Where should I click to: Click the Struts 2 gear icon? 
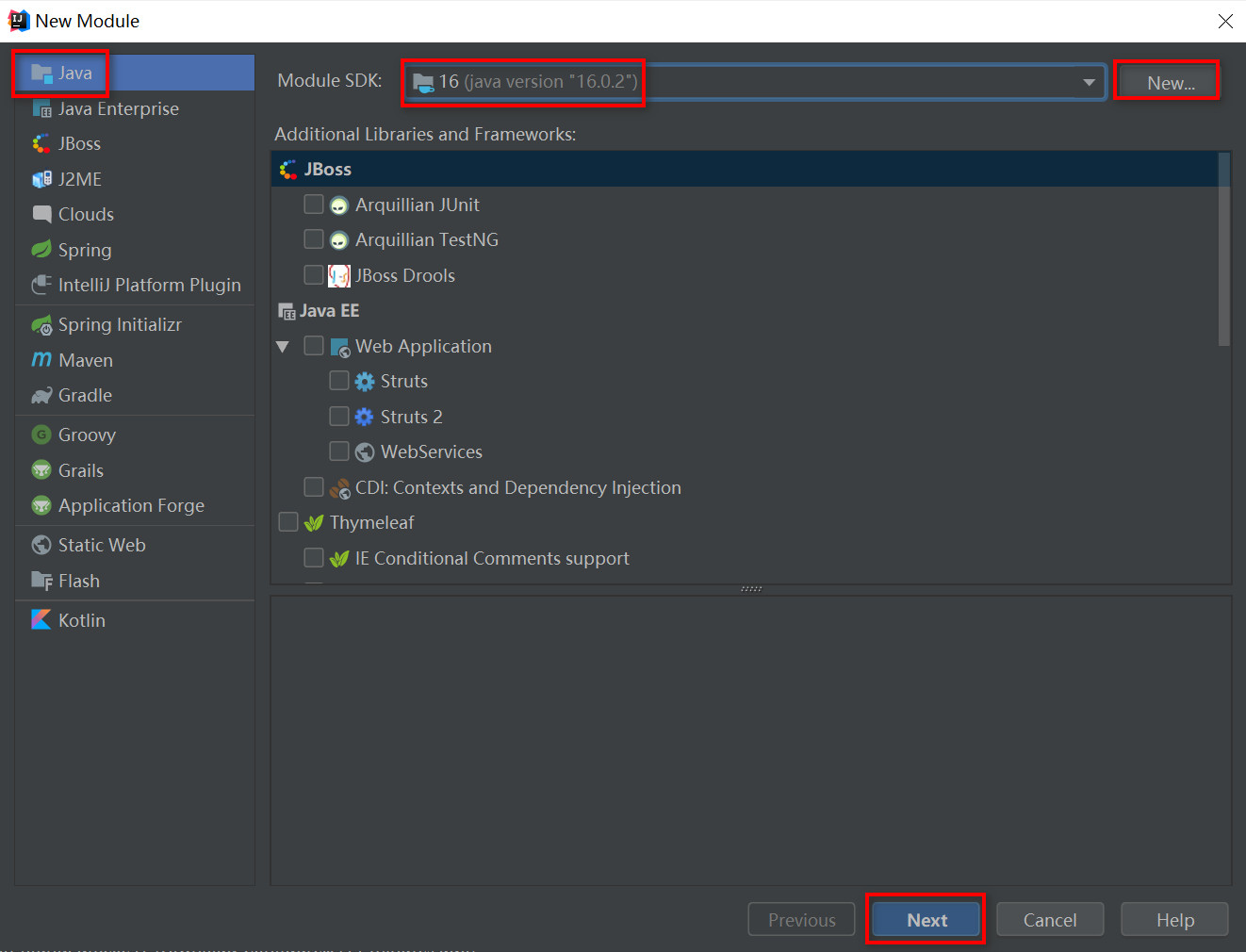[365, 417]
